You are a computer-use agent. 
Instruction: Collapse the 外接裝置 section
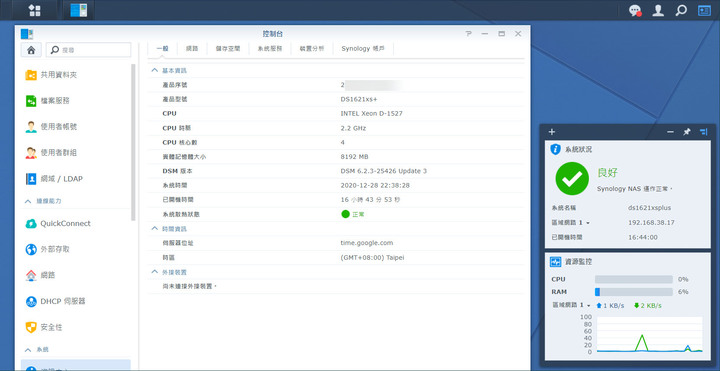click(x=155, y=272)
